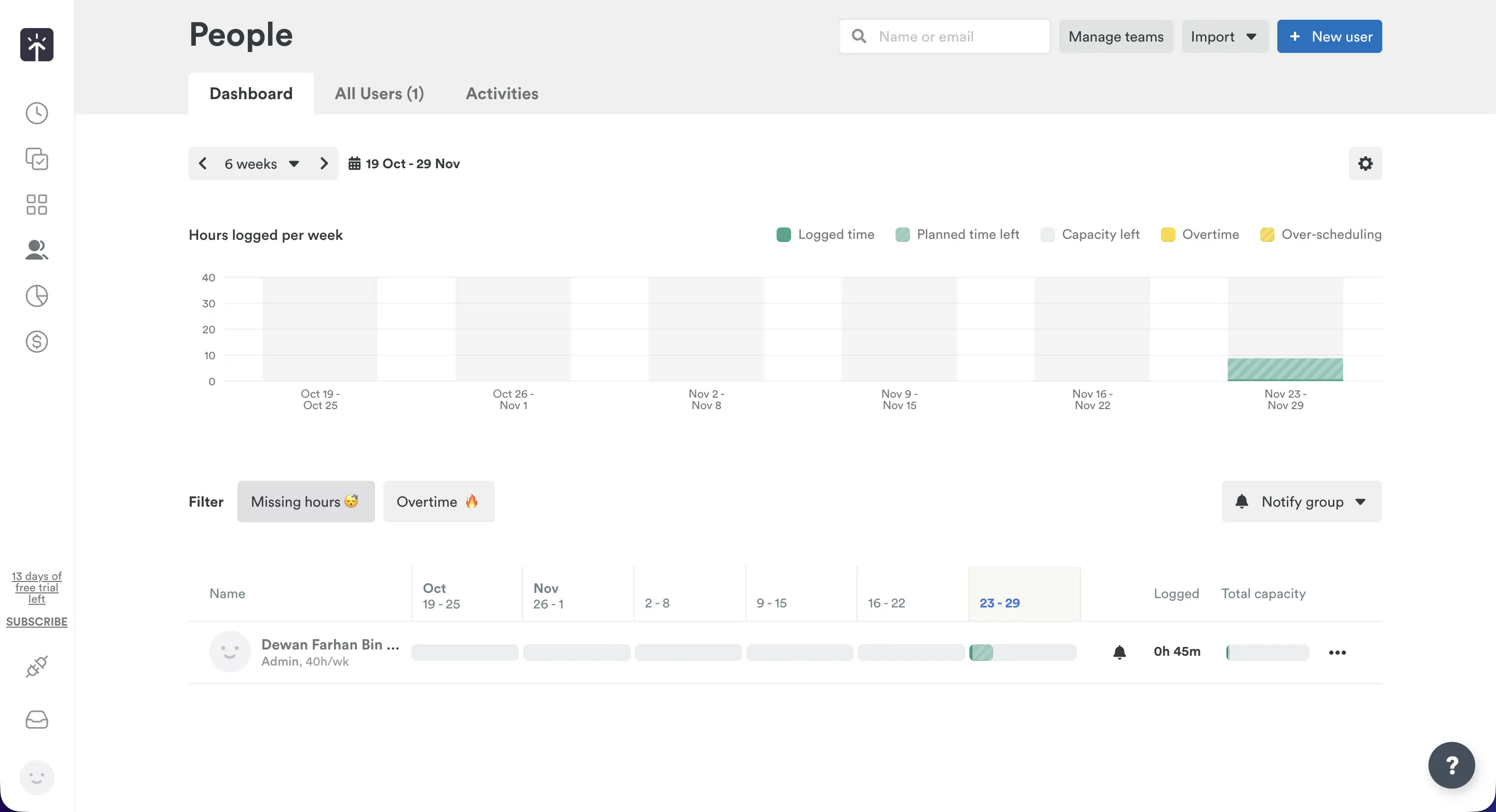The image size is (1496, 812).
Task: Open the Integrations plug icon
Action: (x=36, y=666)
